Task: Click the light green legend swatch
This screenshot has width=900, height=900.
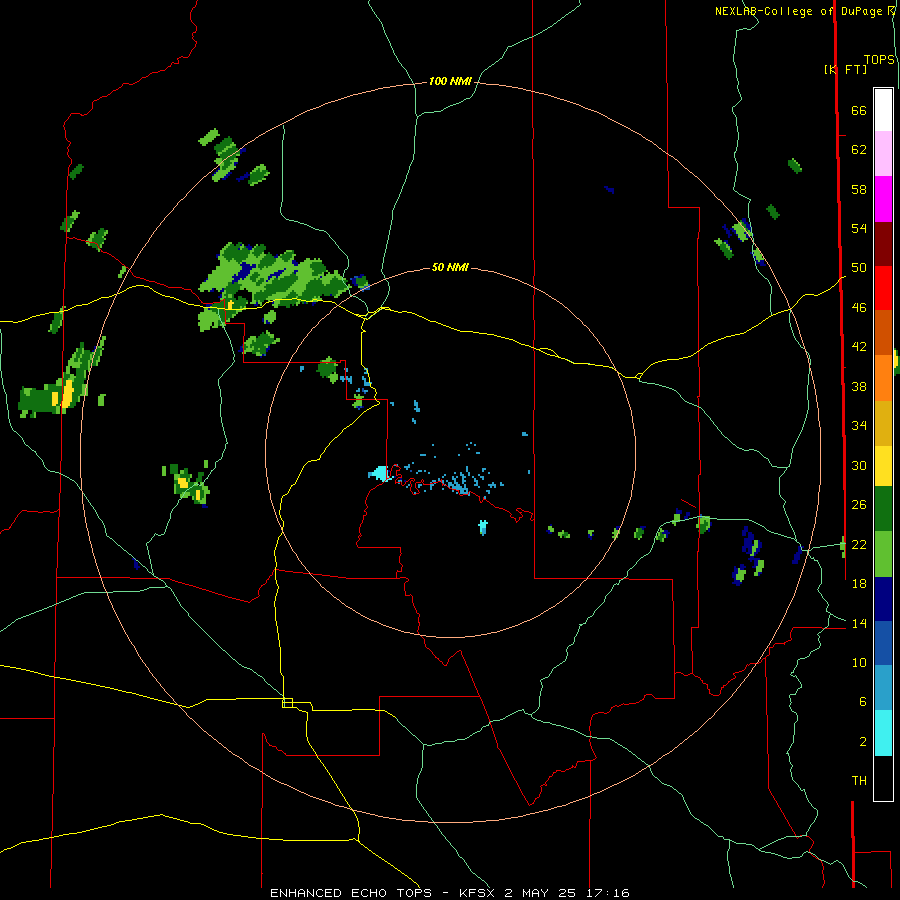Action: click(883, 554)
